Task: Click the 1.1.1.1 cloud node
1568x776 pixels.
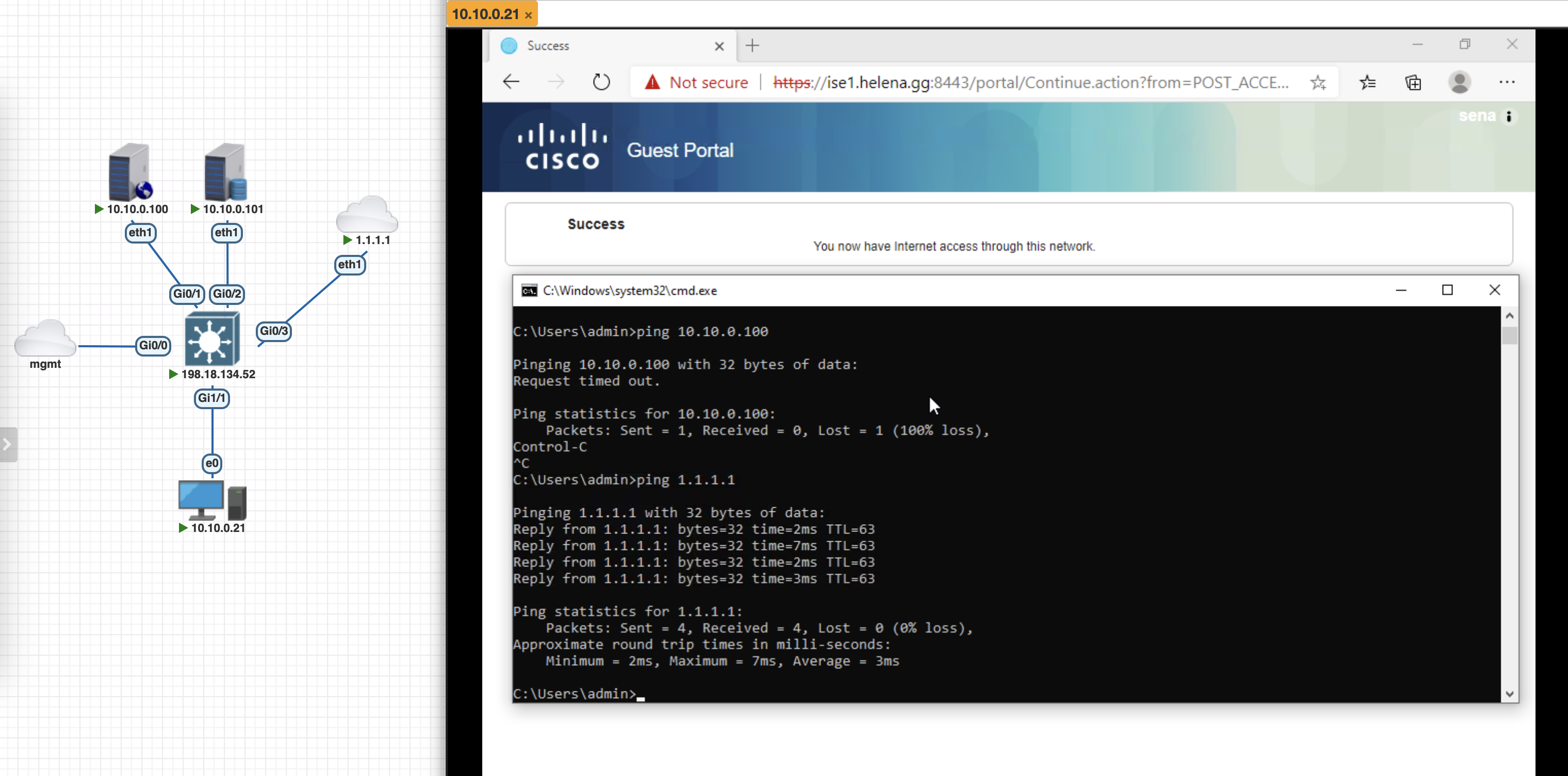Action: coord(367,215)
